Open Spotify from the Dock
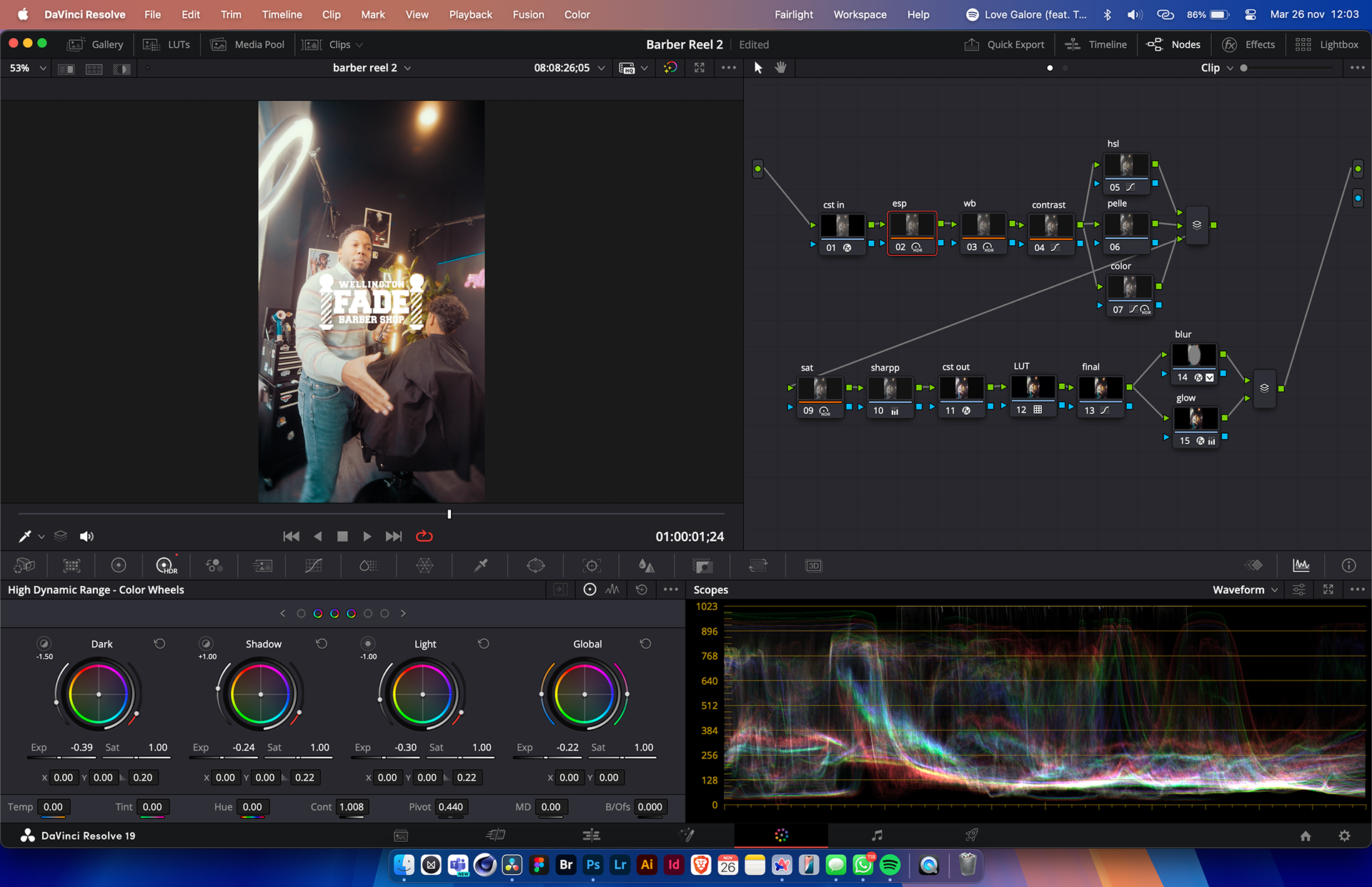The width and height of the screenshot is (1372, 887). click(890, 866)
